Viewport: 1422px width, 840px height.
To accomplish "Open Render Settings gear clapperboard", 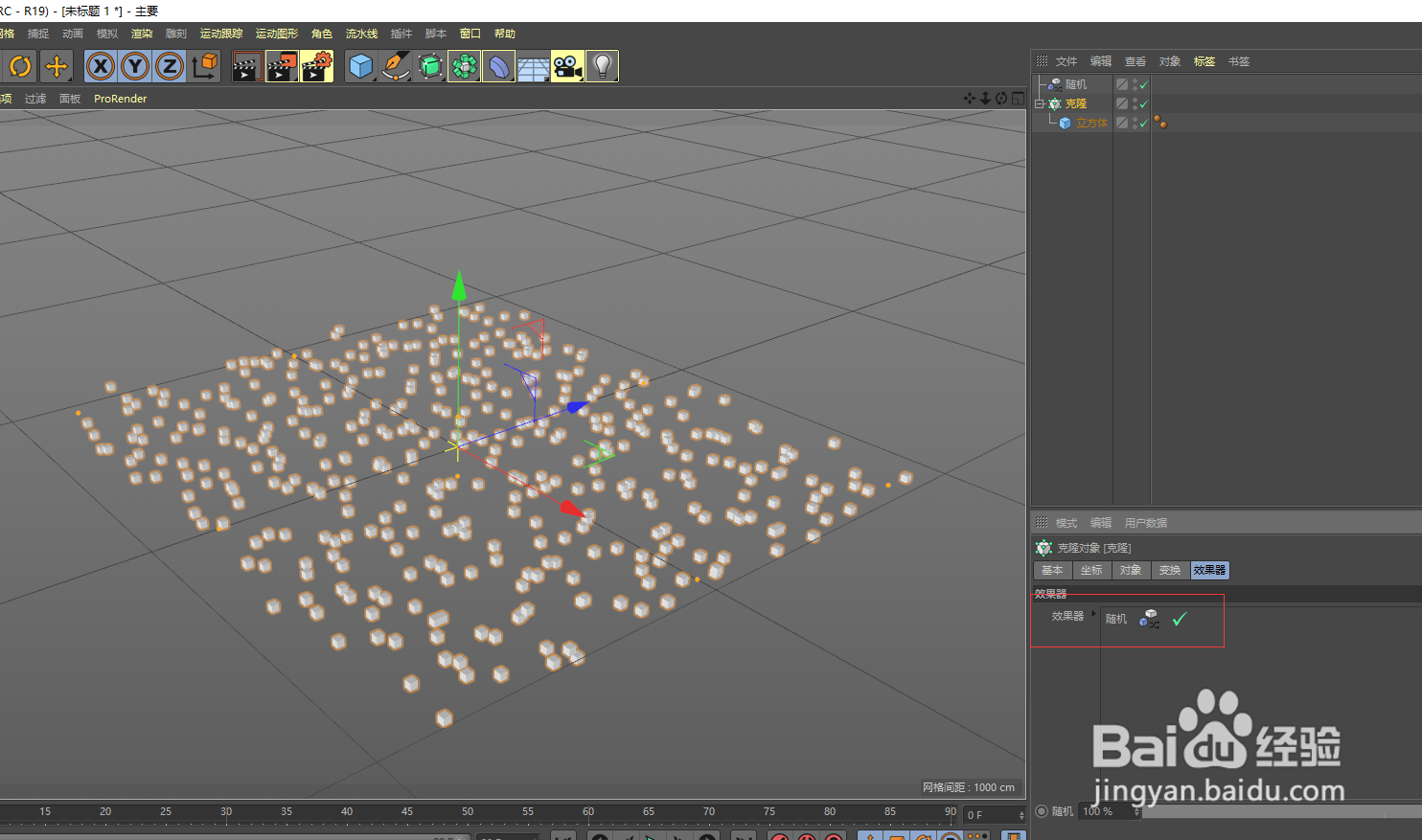I will click(316, 66).
